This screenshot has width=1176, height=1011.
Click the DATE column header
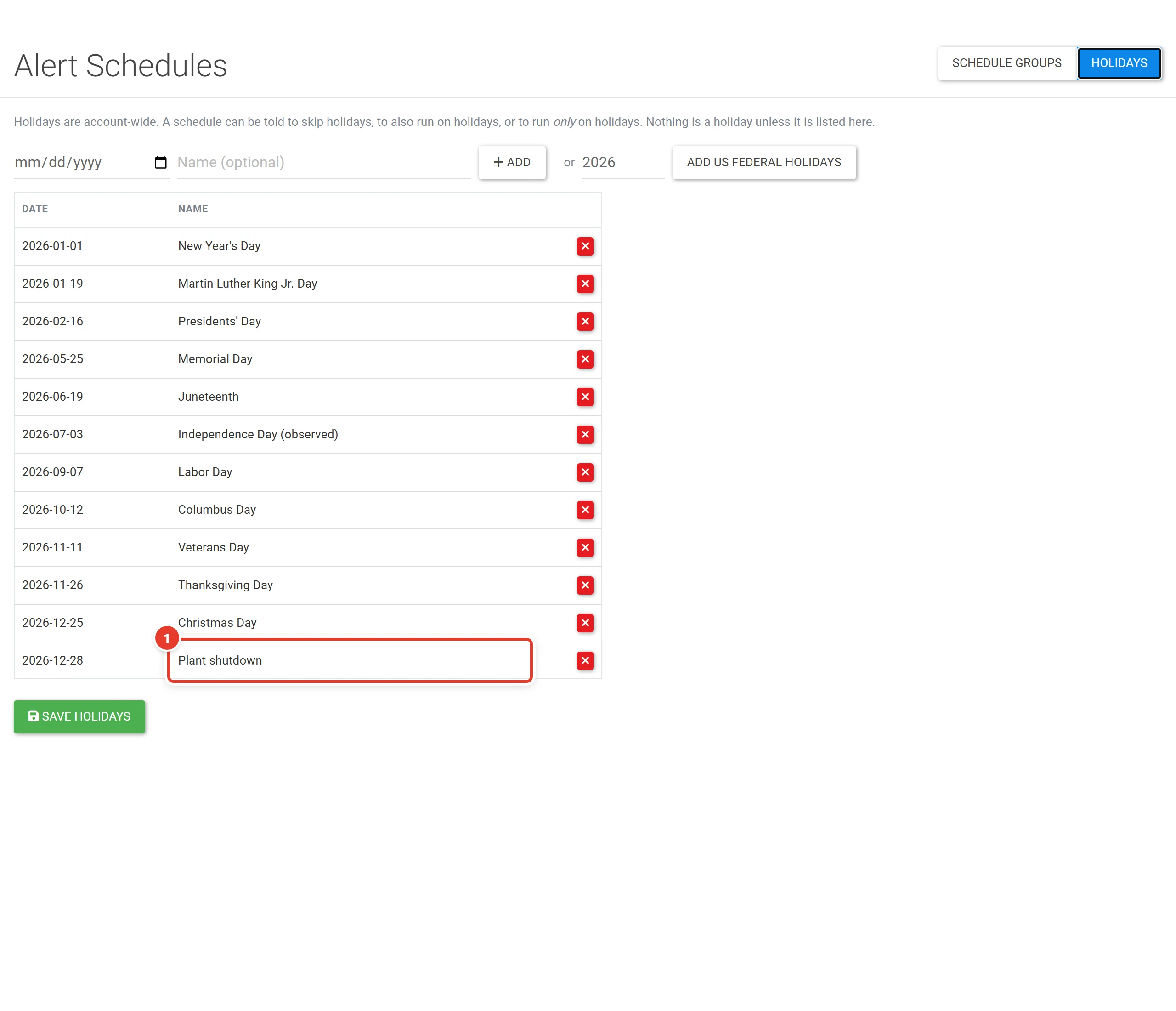coord(35,209)
